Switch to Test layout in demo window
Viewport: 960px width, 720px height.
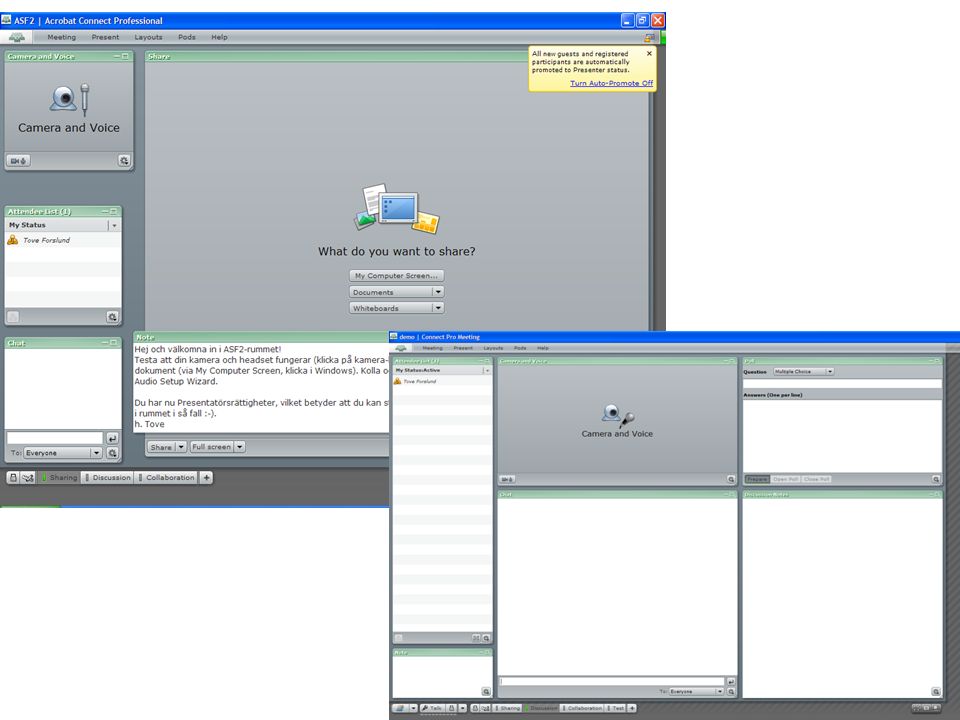[x=616, y=708]
